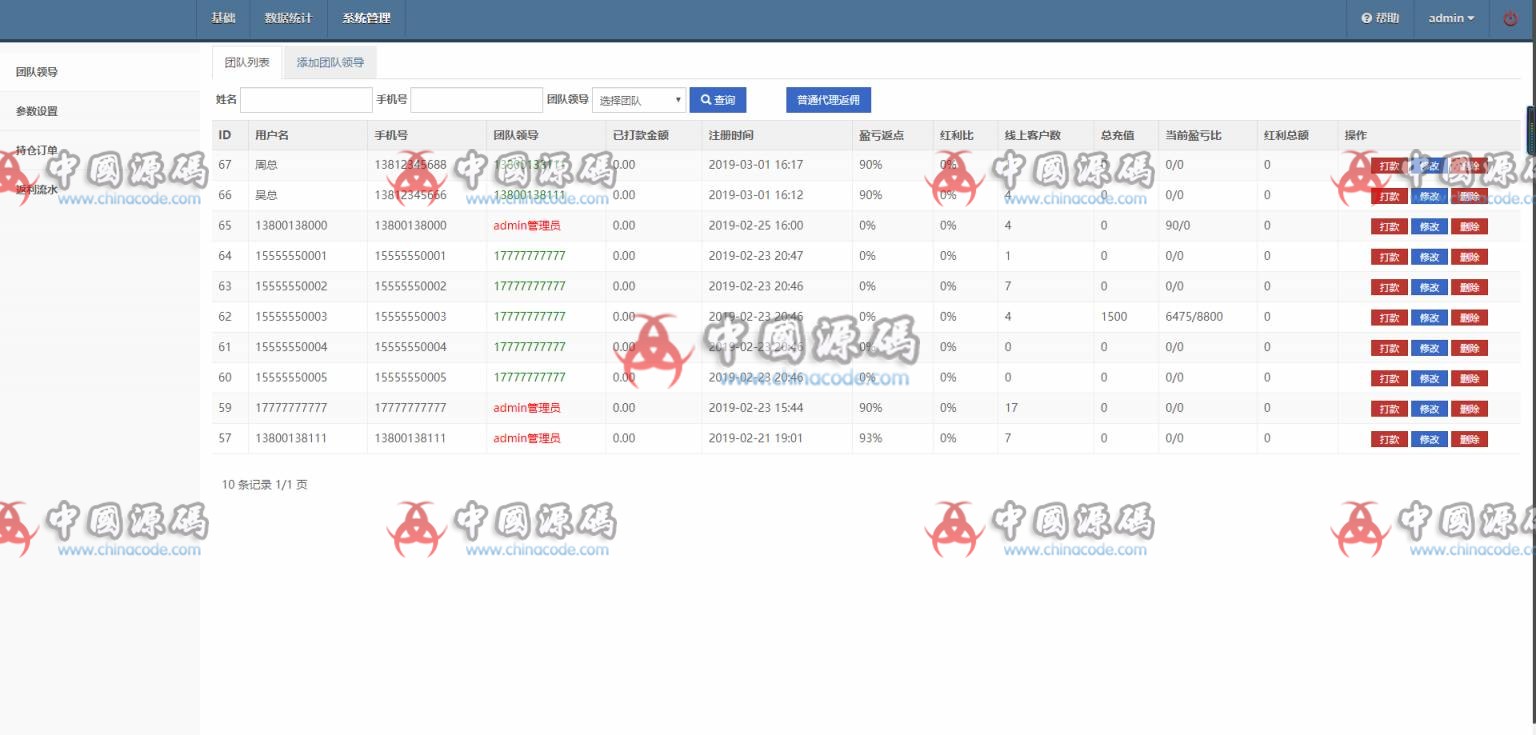Open the 系统管理 menu
1536x735 pixels.
[365, 18]
